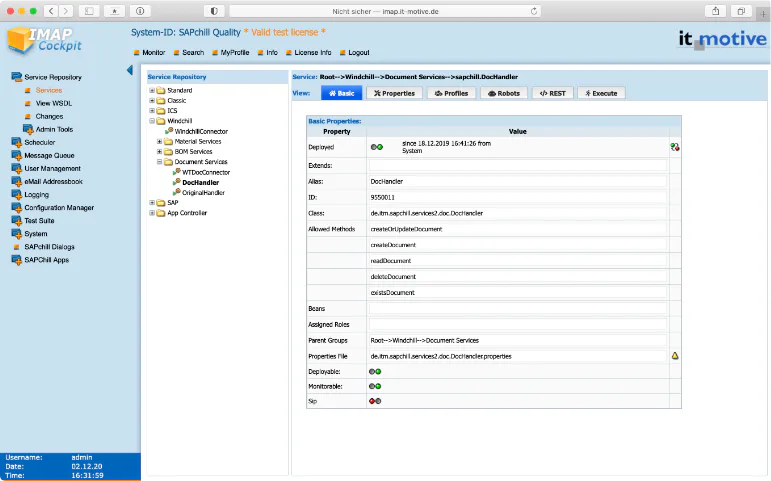Screen dimensions: 771x481
Task: Toggle the Sip status lights
Action: (375, 401)
